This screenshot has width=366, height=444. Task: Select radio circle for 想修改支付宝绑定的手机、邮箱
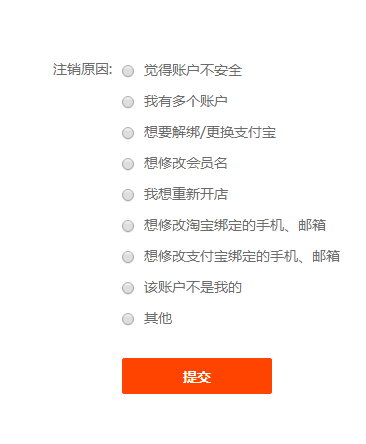(128, 257)
